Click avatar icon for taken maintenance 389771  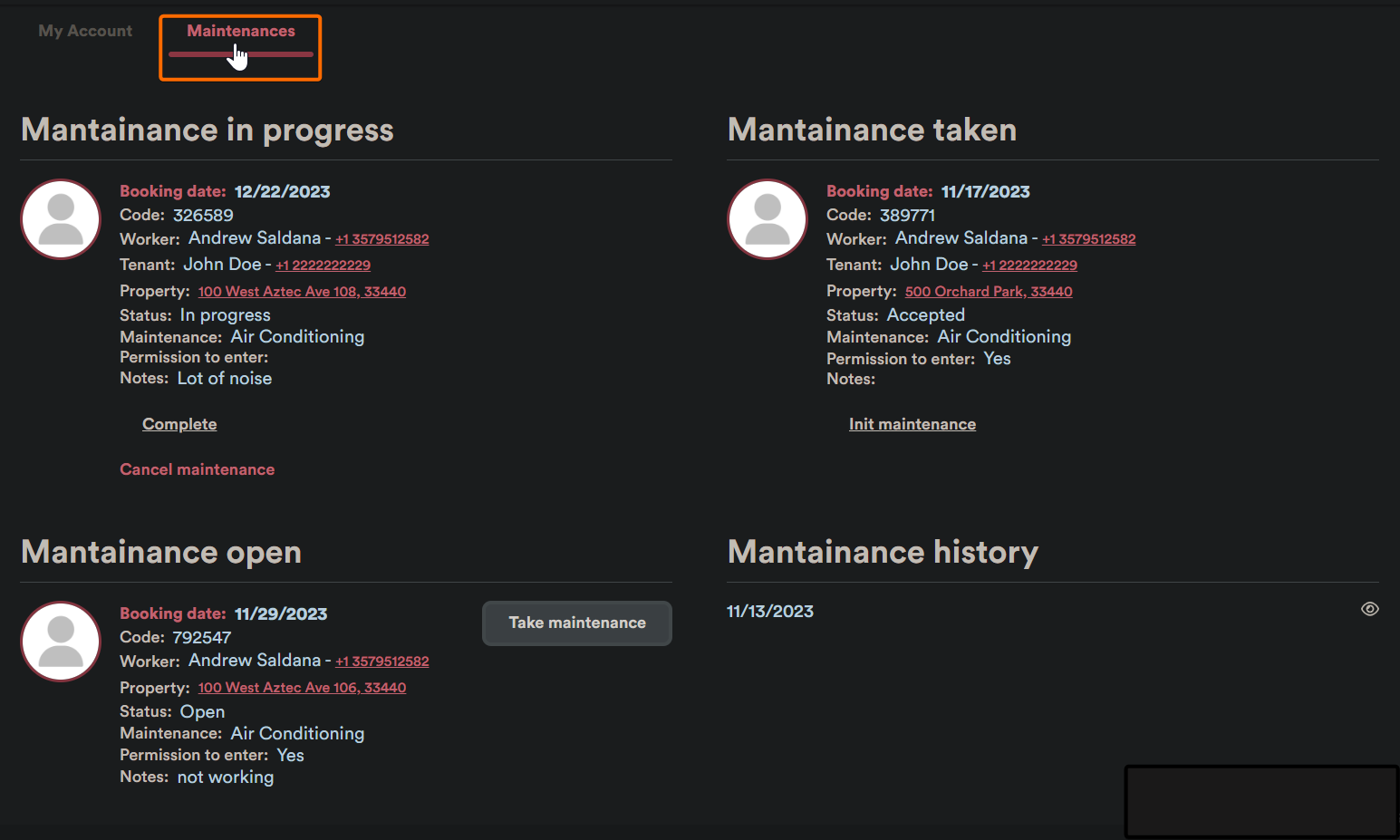click(768, 219)
